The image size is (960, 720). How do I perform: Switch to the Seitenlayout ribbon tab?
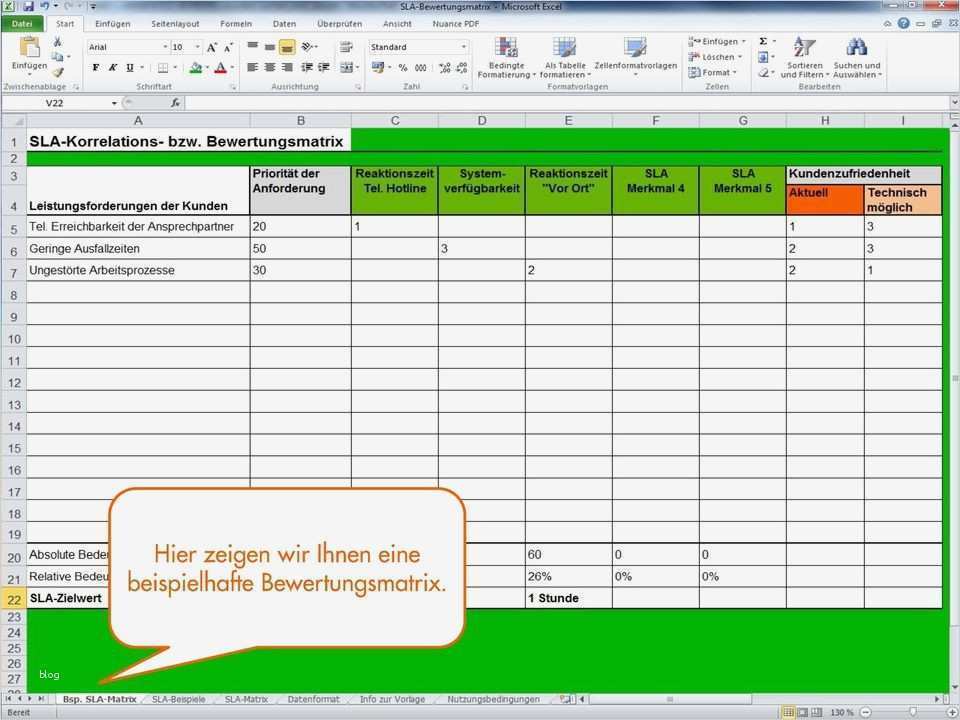click(175, 24)
